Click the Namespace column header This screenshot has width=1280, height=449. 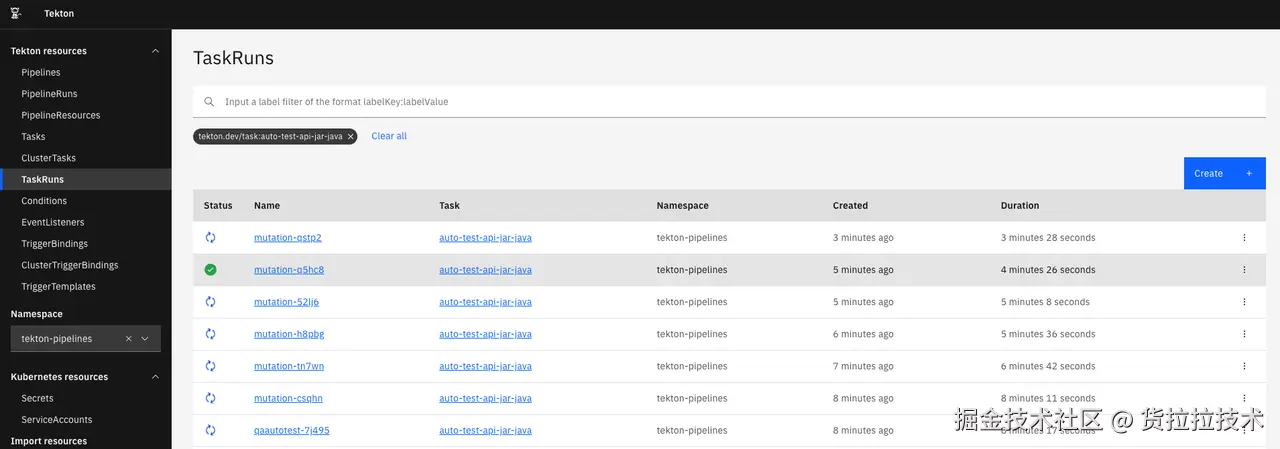point(682,205)
